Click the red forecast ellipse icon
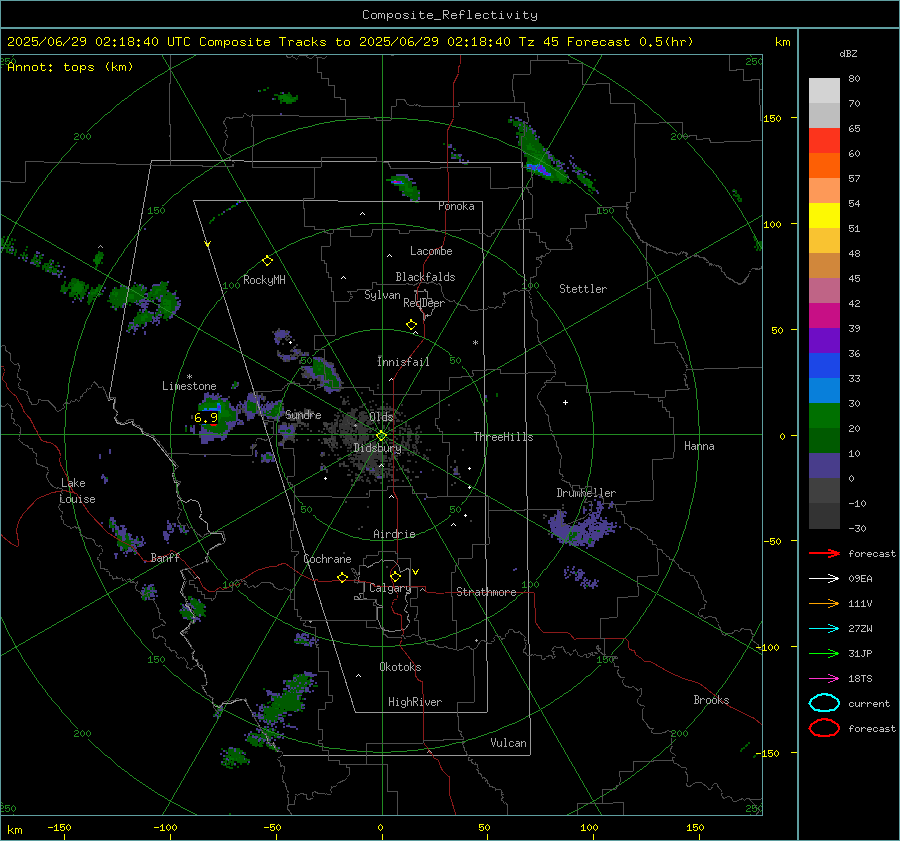The width and height of the screenshot is (900, 841). point(824,728)
